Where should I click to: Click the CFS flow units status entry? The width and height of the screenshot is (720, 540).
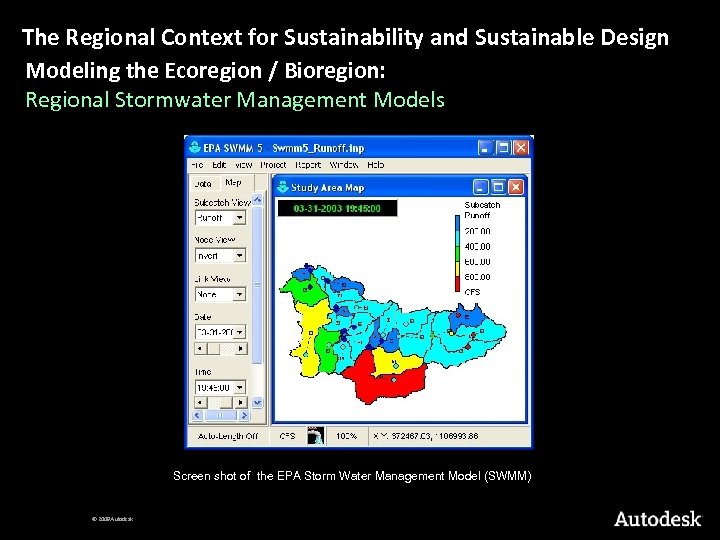pyautogui.click(x=287, y=436)
